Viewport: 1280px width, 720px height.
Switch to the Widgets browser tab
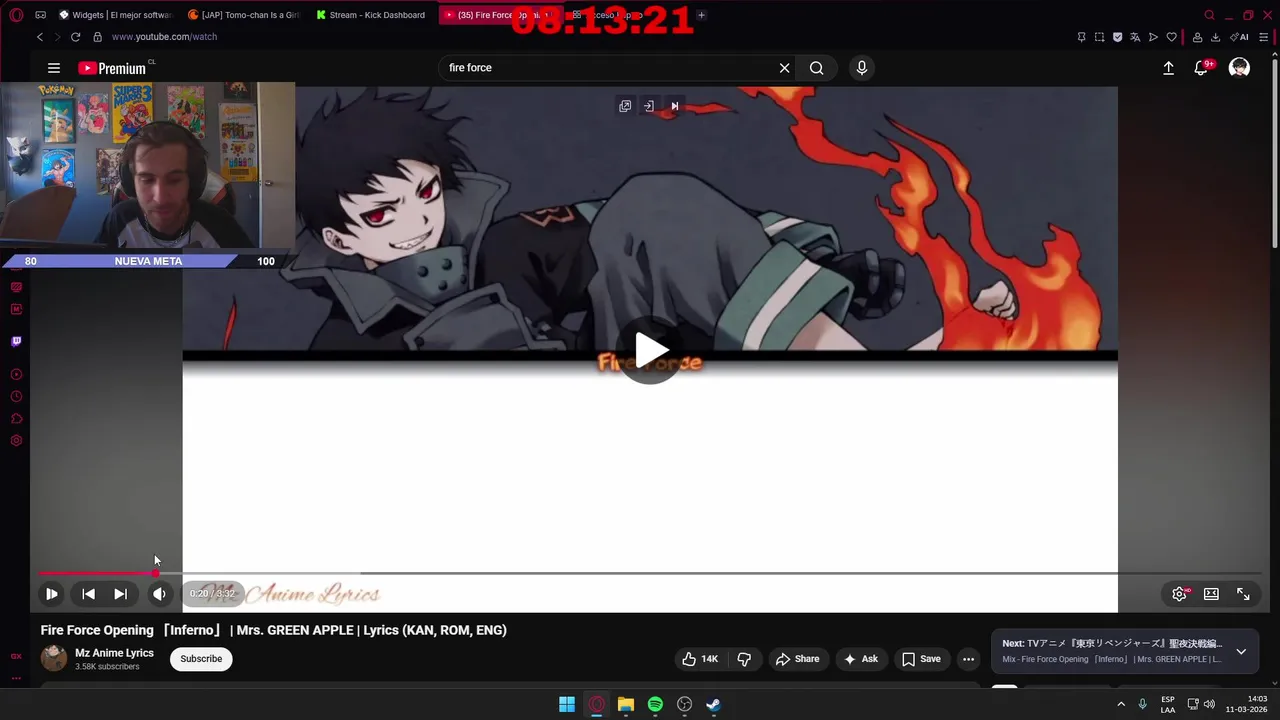114,15
